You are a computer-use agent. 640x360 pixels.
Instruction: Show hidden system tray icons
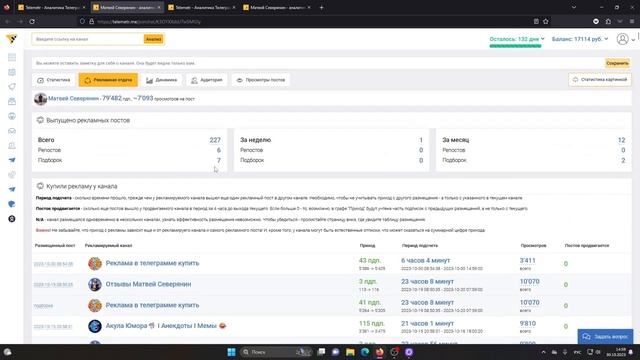(x=543, y=352)
